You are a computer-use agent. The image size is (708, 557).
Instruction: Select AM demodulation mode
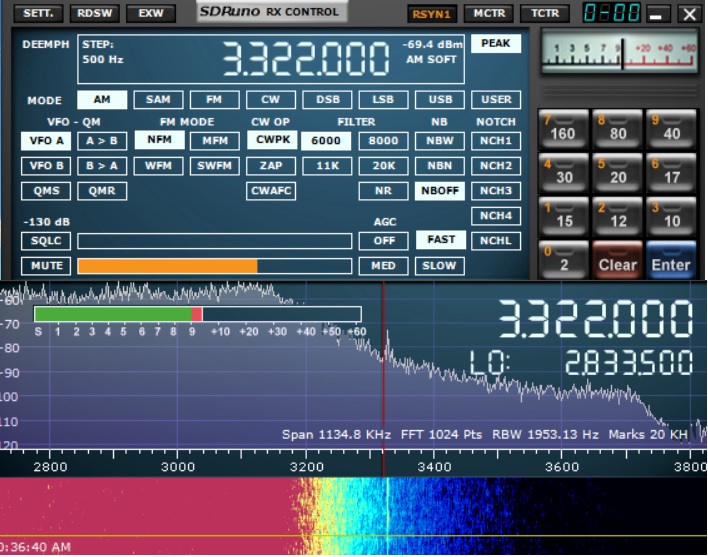(x=102, y=99)
